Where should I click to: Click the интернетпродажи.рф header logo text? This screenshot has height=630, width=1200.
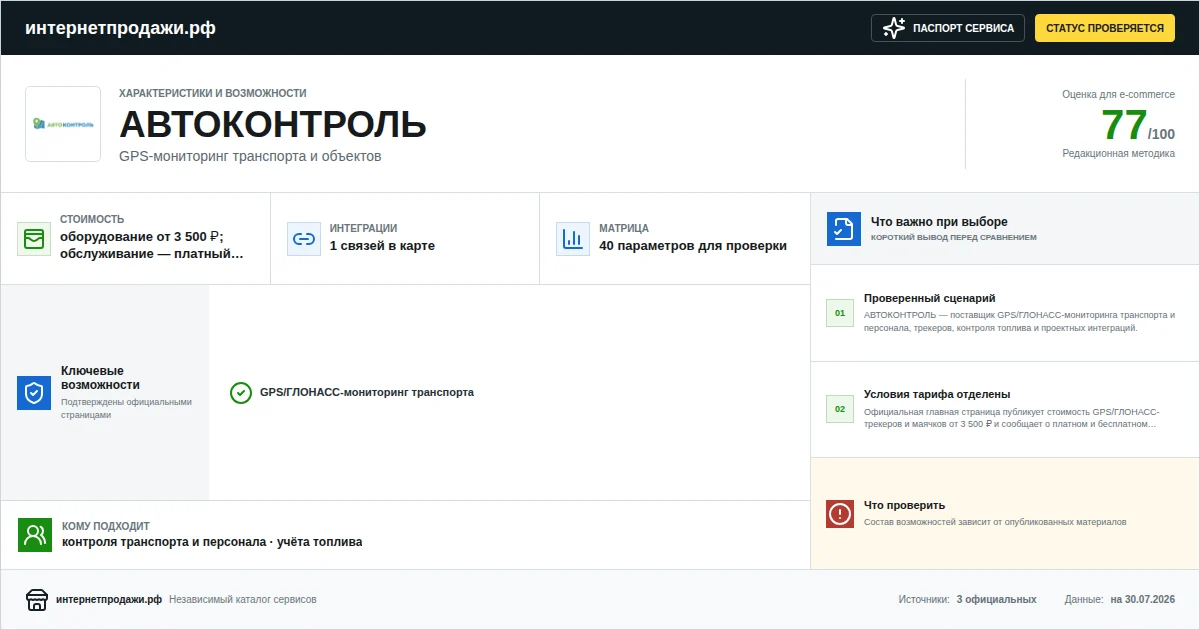120,28
